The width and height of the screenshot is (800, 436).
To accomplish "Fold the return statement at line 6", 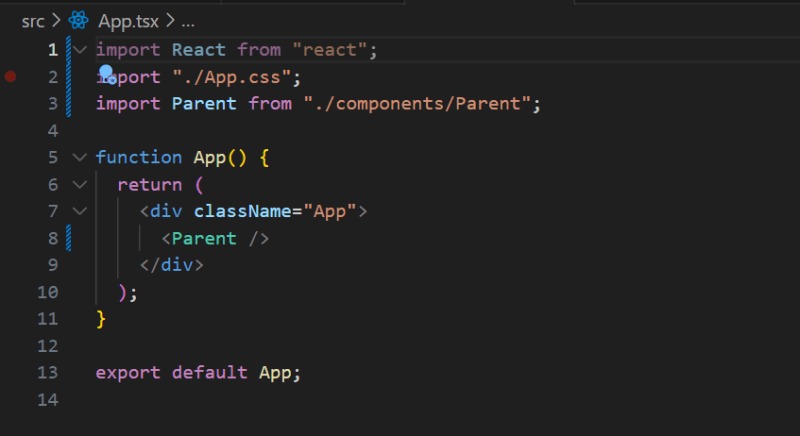I will 80,184.
